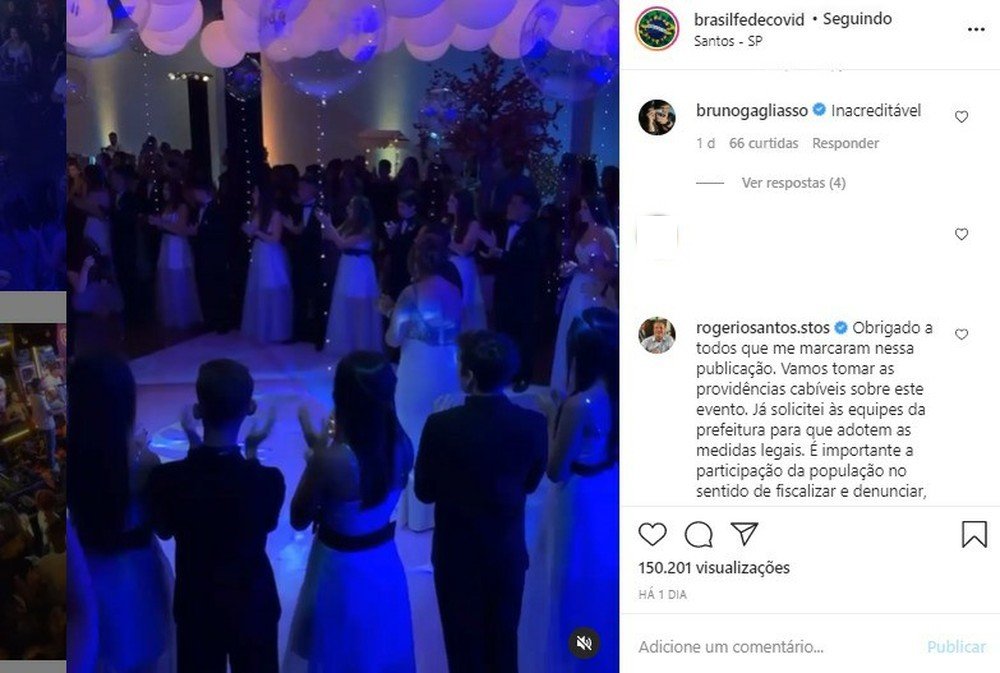Like the post with the heart icon
Screen dimensions: 1000x673
click(652, 534)
